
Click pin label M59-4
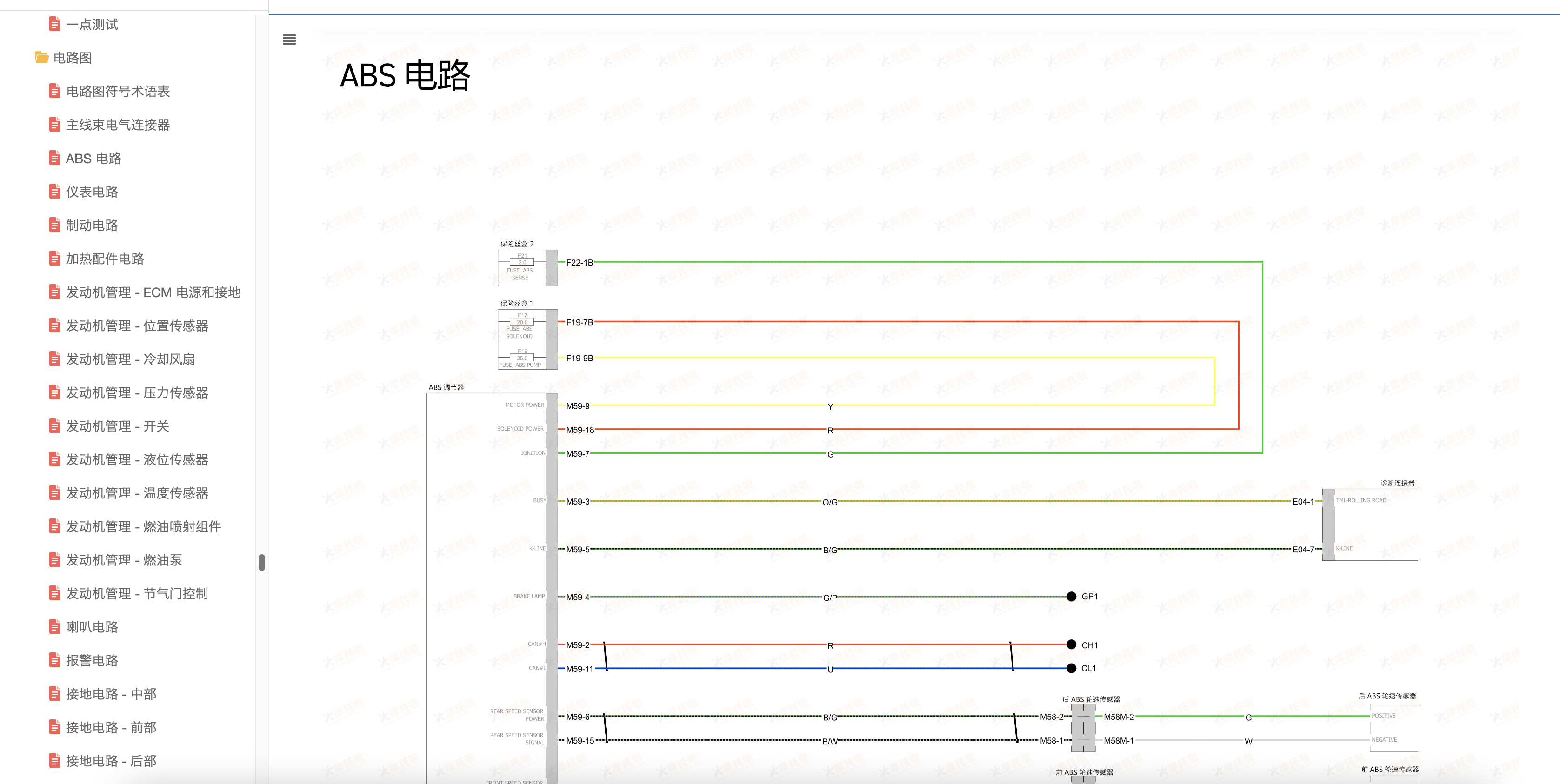578,597
